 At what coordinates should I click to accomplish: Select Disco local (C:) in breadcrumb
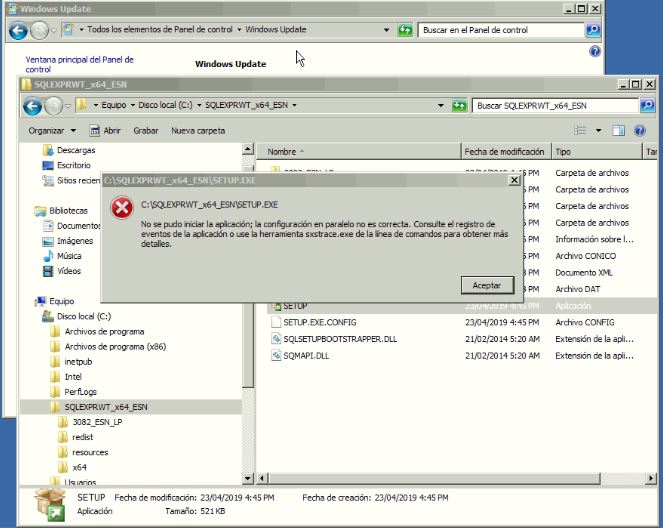[x=165, y=105]
